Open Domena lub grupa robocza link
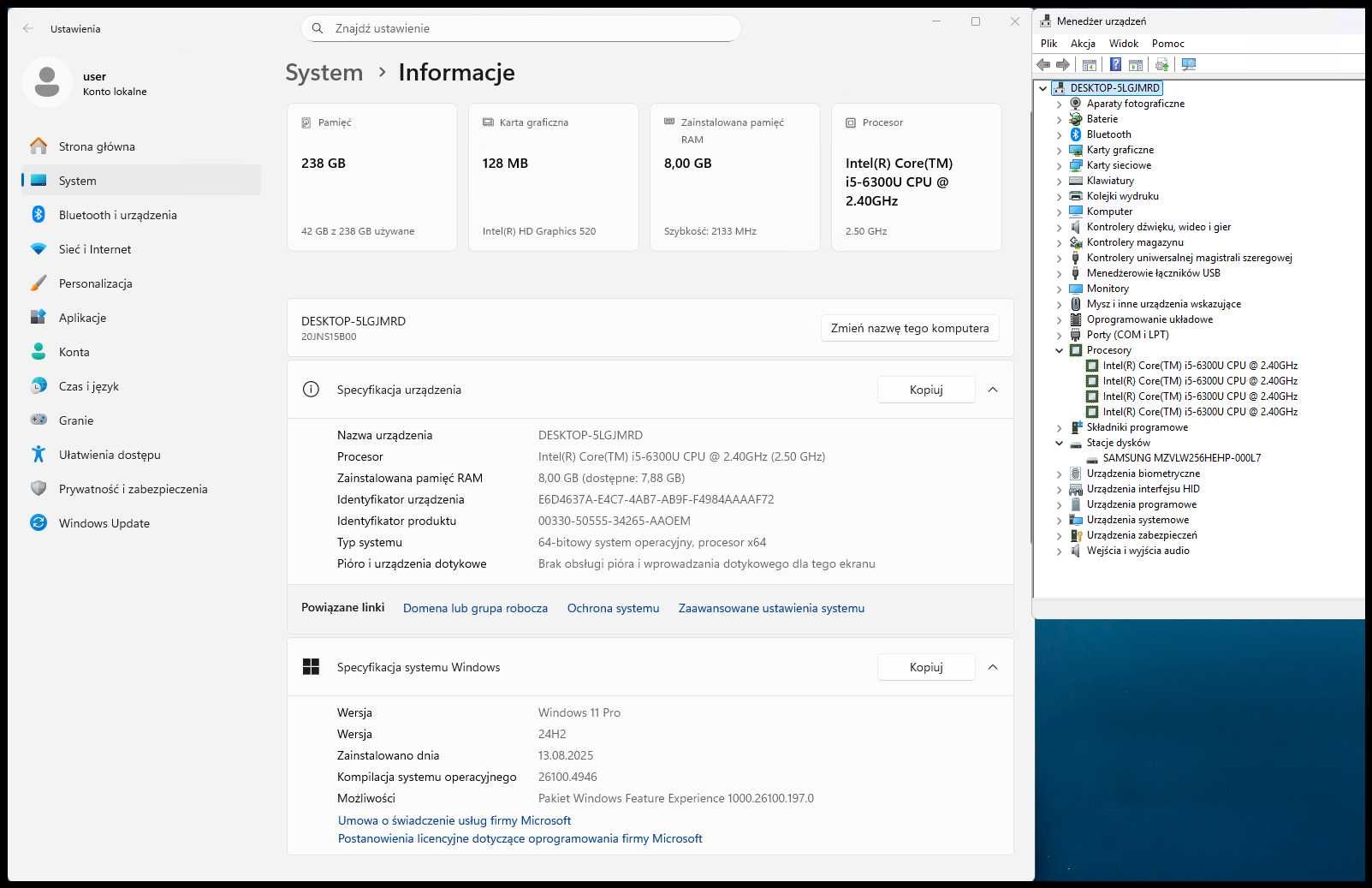This screenshot has width=1372, height=888. tap(475, 608)
